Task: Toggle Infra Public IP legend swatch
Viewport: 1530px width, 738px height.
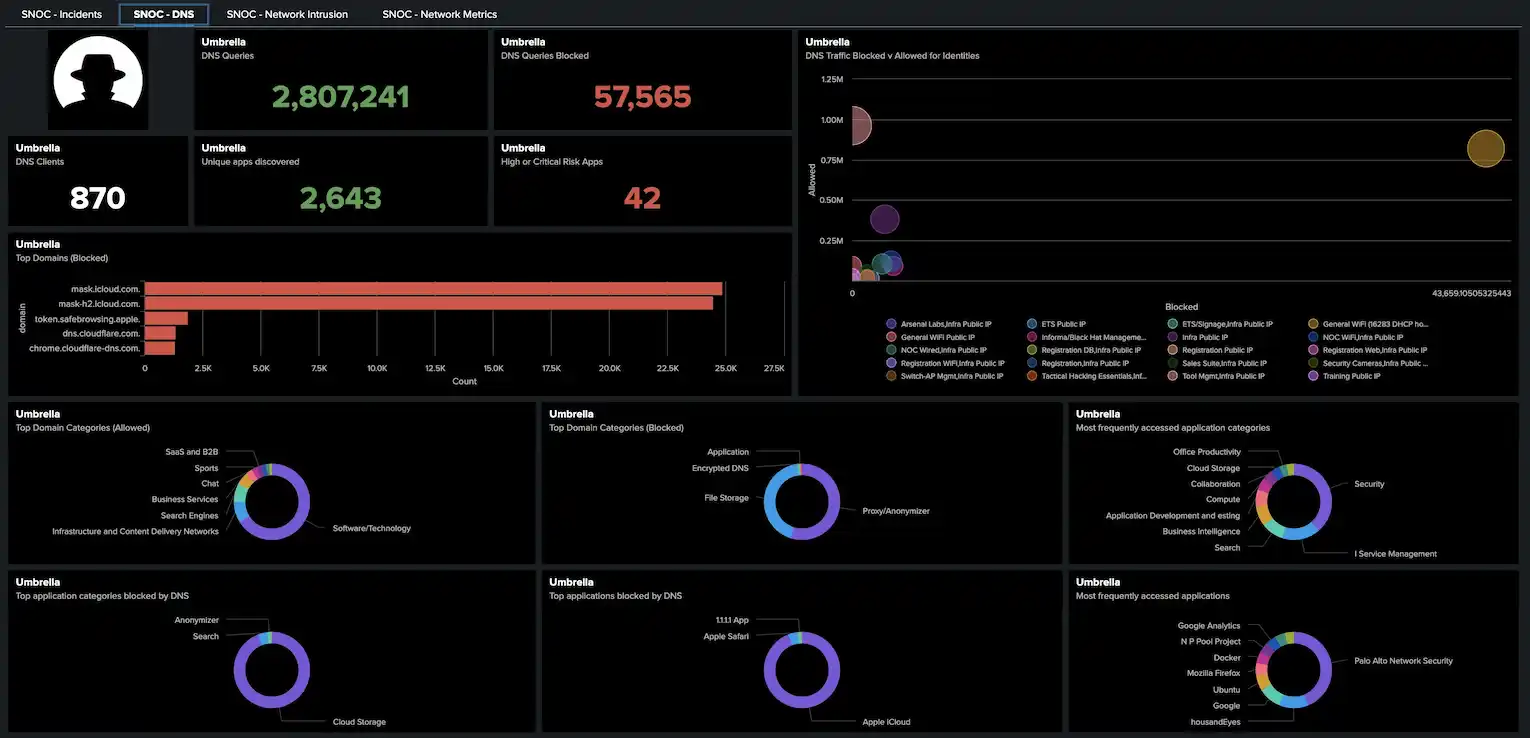Action: [1173, 337]
